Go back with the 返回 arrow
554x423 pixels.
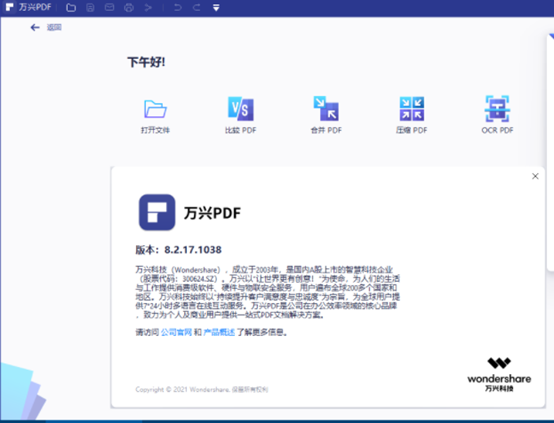point(35,27)
